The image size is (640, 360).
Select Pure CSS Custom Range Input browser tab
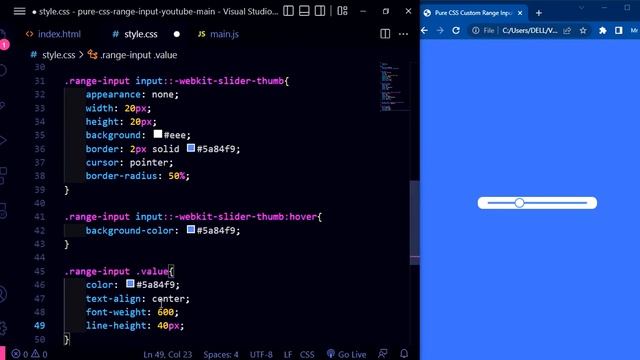tap(473, 13)
